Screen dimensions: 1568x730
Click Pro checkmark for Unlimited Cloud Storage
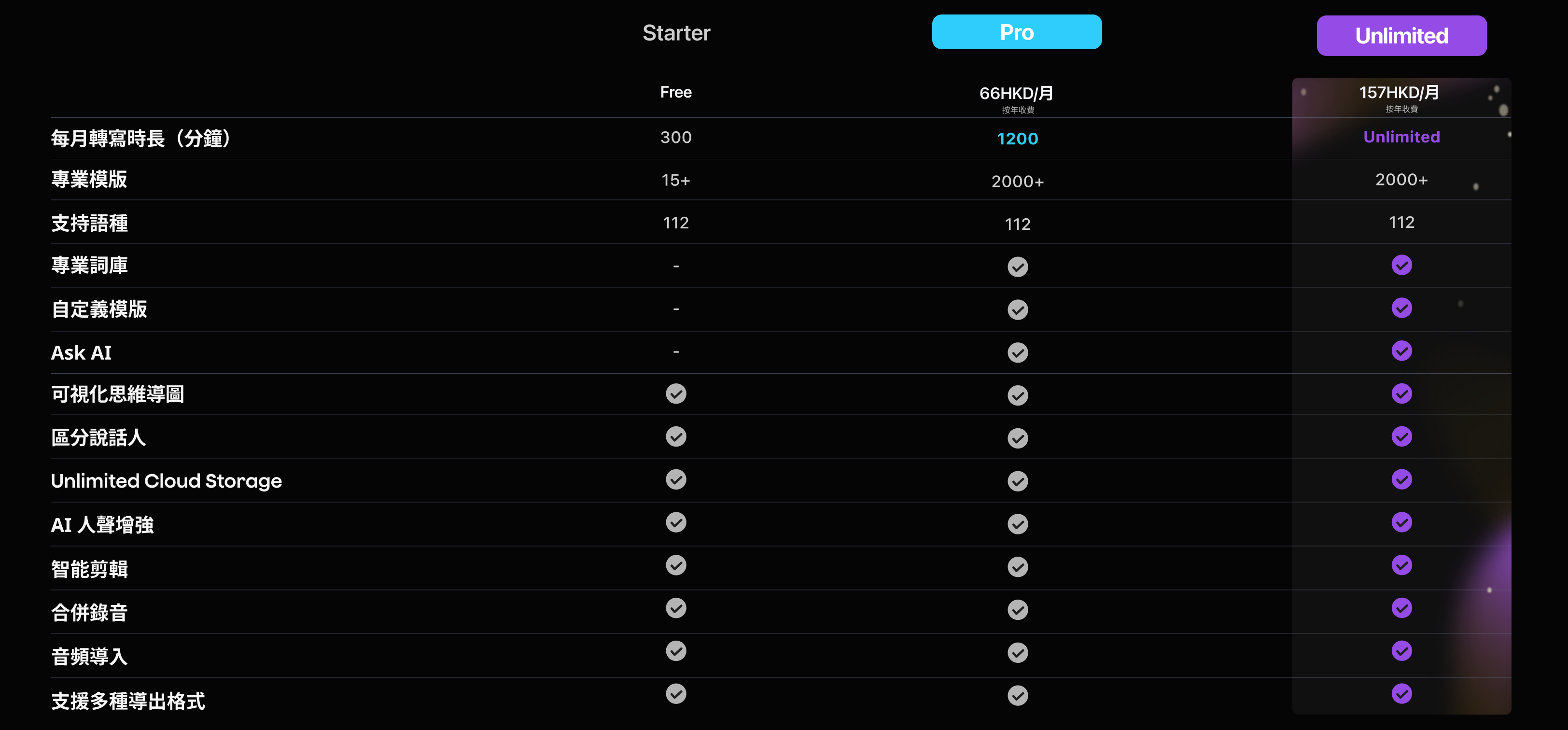(1017, 481)
